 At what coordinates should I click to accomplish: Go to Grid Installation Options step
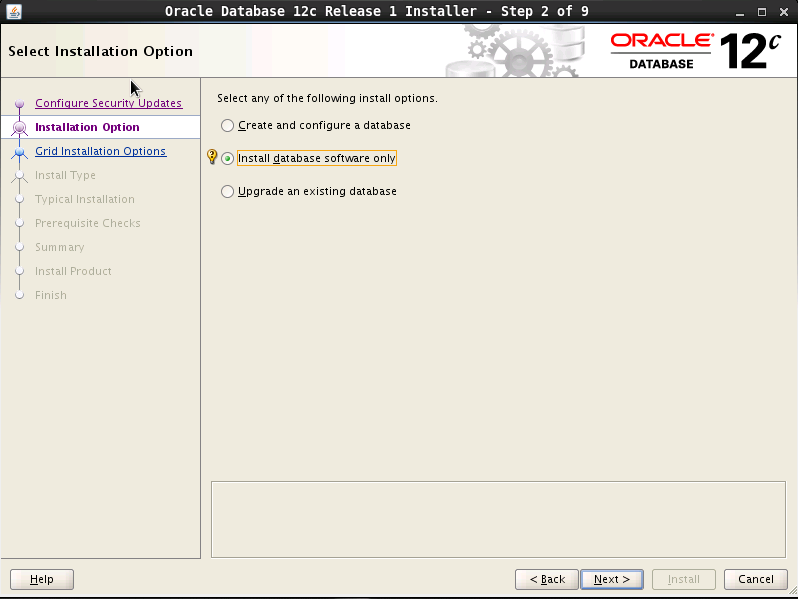tap(100, 151)
